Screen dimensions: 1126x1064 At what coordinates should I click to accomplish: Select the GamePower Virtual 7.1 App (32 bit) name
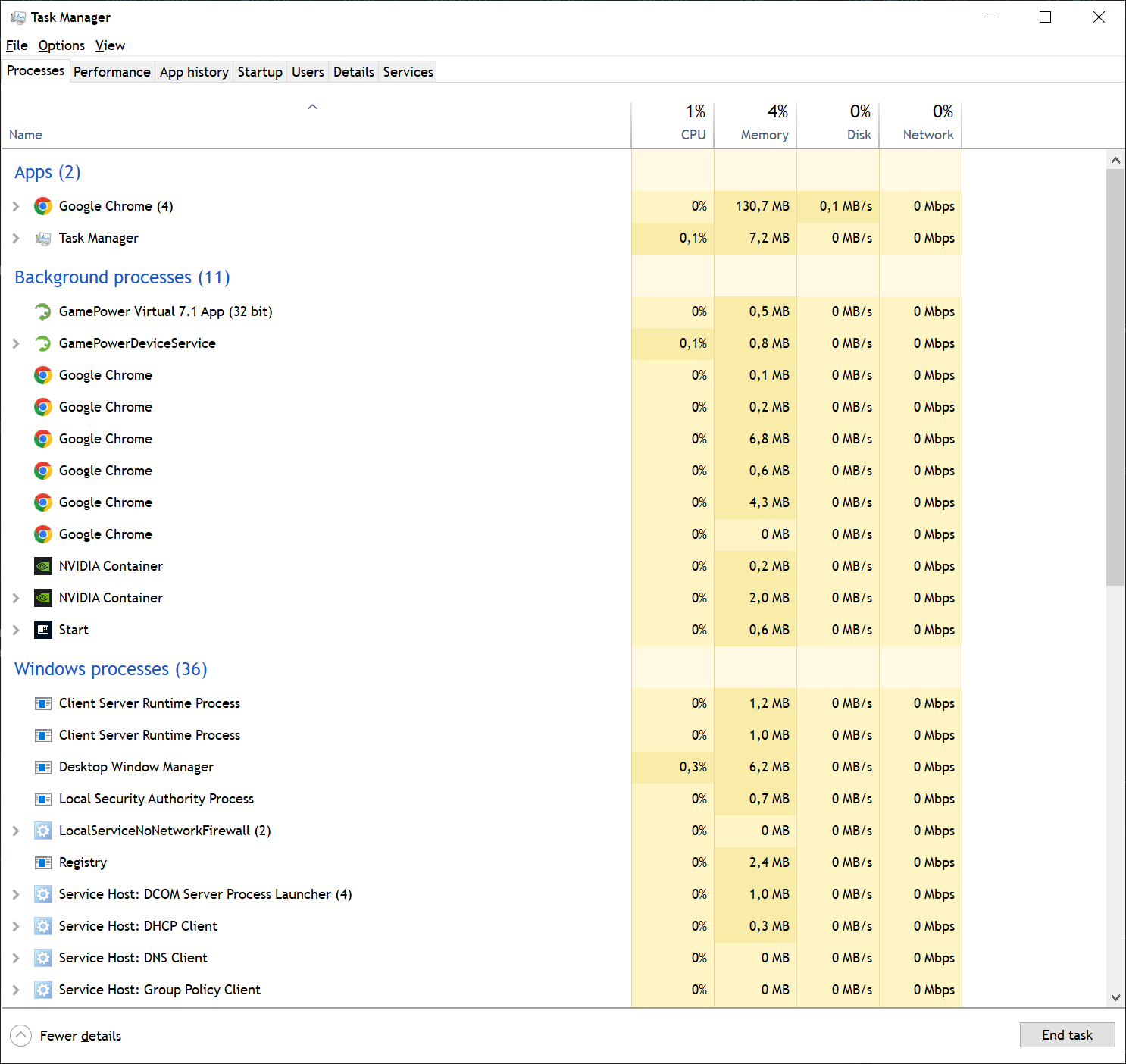click(165, 311)
